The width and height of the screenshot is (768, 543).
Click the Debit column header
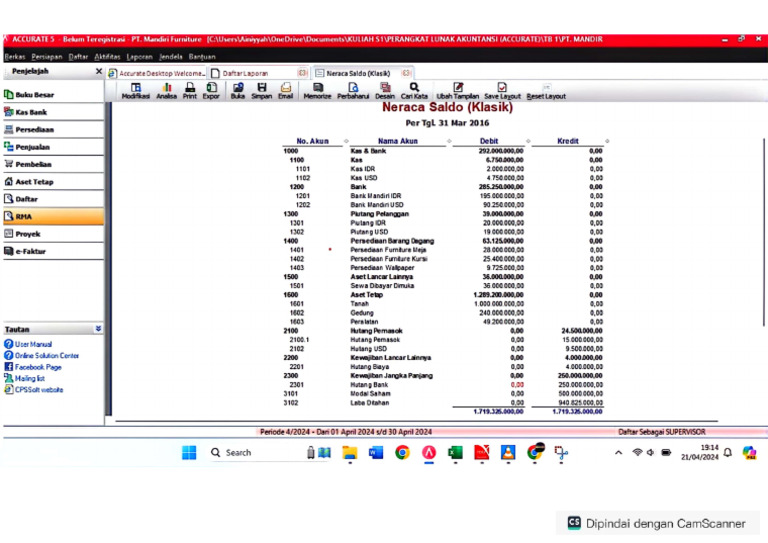tap(489, 141)
